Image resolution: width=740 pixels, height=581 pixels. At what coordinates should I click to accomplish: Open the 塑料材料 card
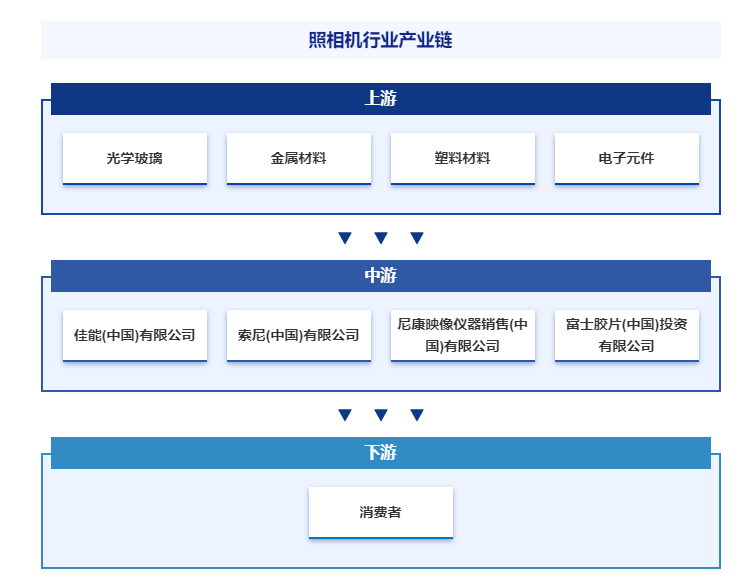(462, 159)
